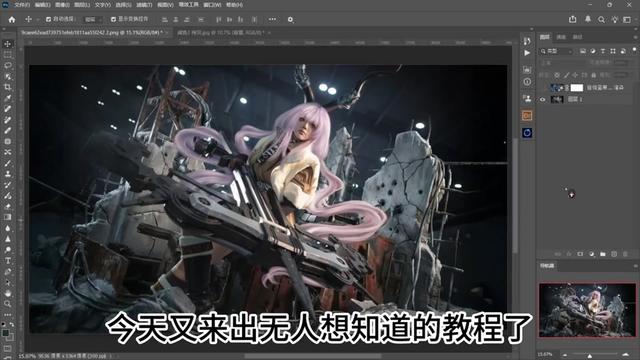Image resolution: width=640 pixels, height=360 pixels.
Task: Close the first document tab
Action: (167, 32)
